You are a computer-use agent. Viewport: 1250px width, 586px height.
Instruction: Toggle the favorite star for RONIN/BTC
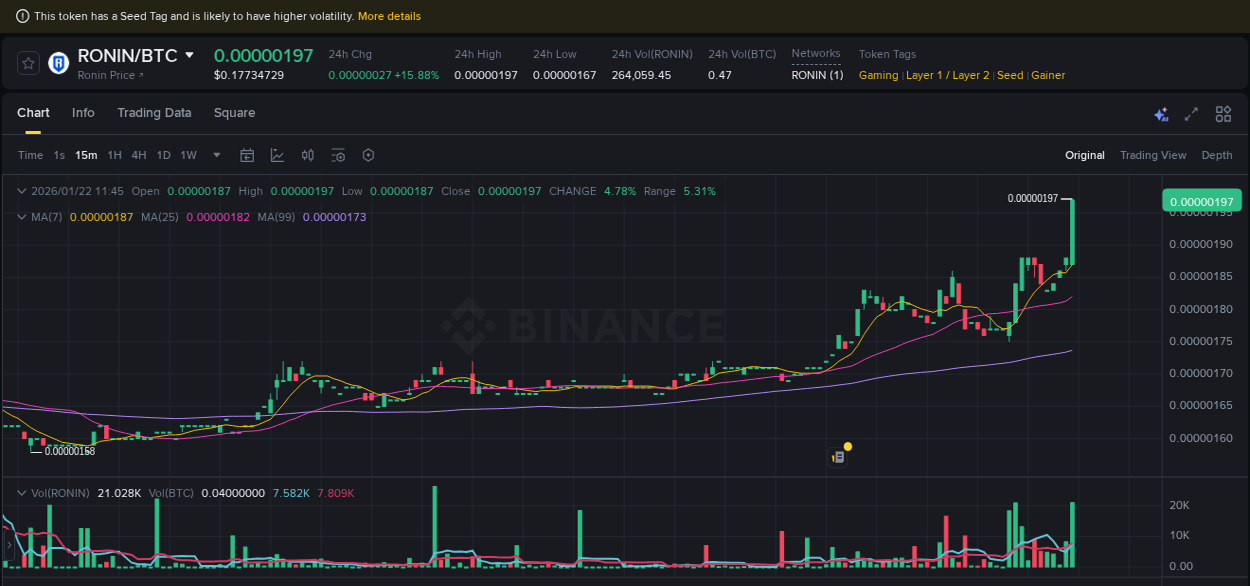pyautogui.click(x=28, y=62)
